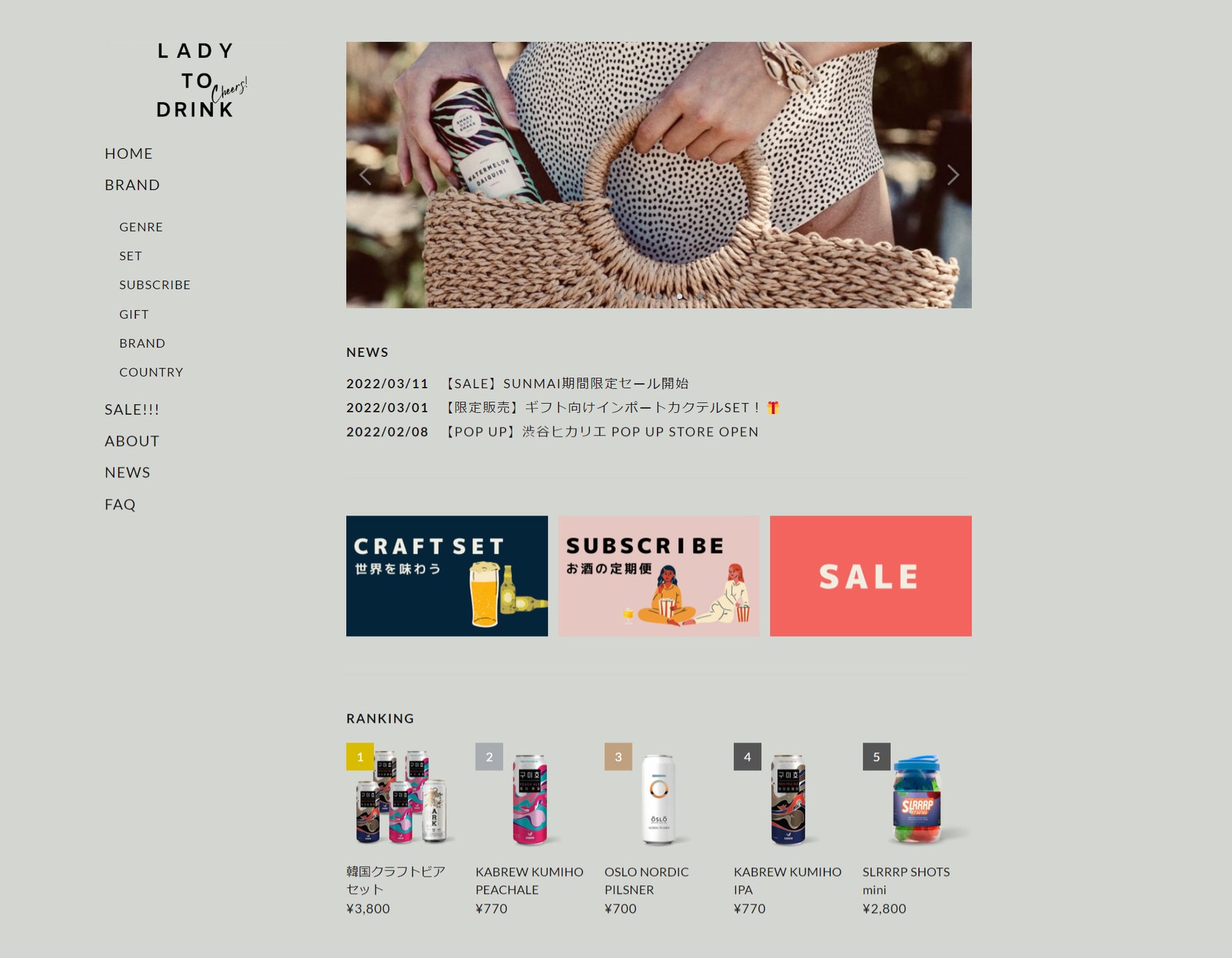View OSLO NORDIC PILSNER can image
This screenshot has width=1232, height=958.
pyautogui.click(x=659, y=798)
